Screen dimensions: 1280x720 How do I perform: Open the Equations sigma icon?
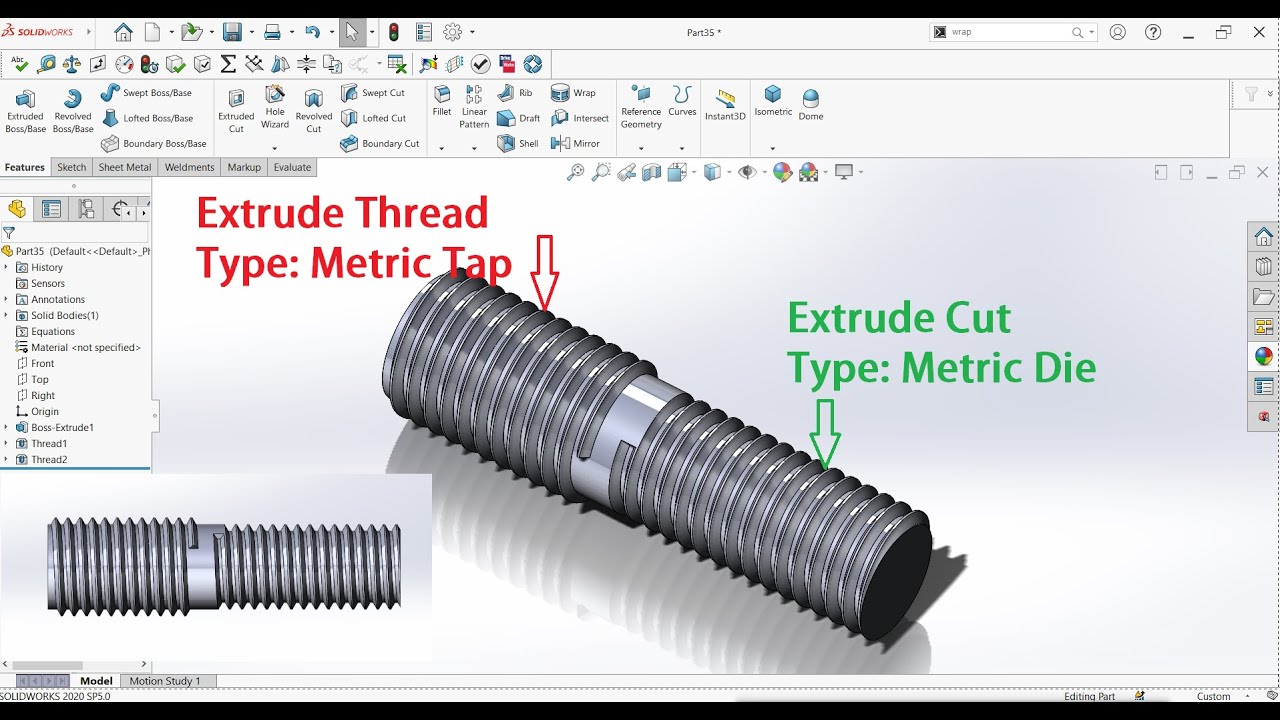pyautogui.click(x=228, y=64)
